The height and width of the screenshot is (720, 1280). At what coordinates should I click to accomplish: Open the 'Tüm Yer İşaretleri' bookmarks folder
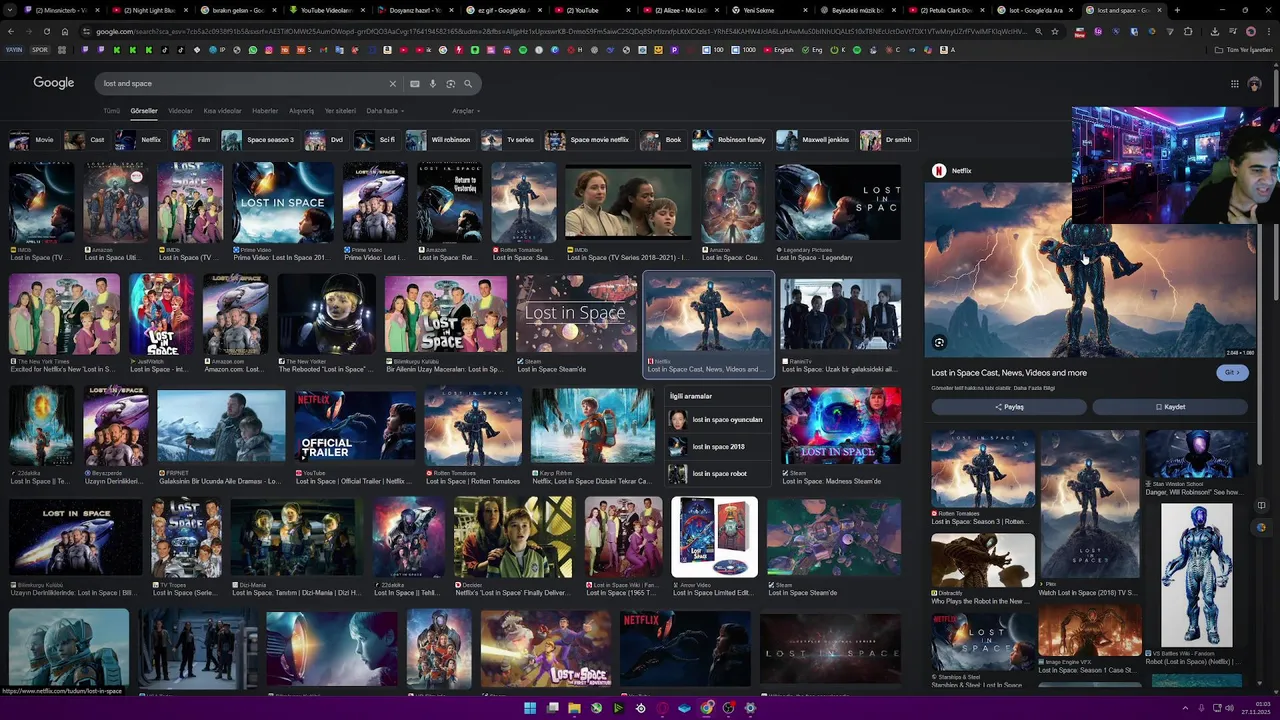[1245, 50]
